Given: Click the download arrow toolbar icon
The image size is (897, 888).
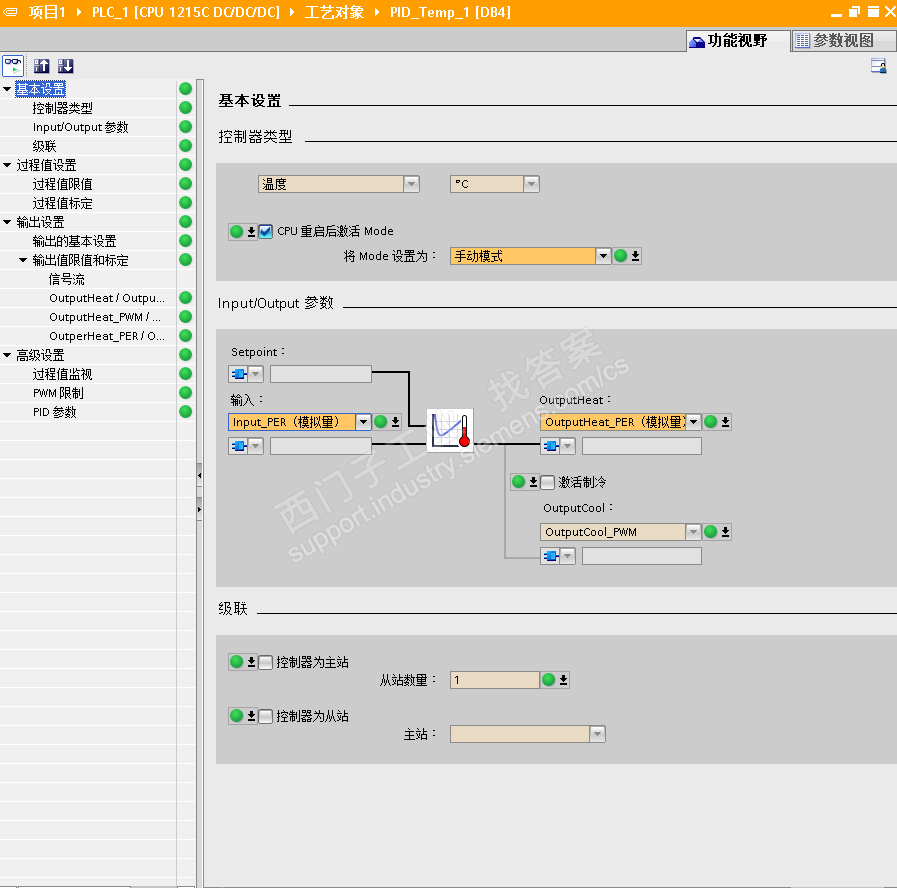Looking at the screenshot, I should 65,66.
